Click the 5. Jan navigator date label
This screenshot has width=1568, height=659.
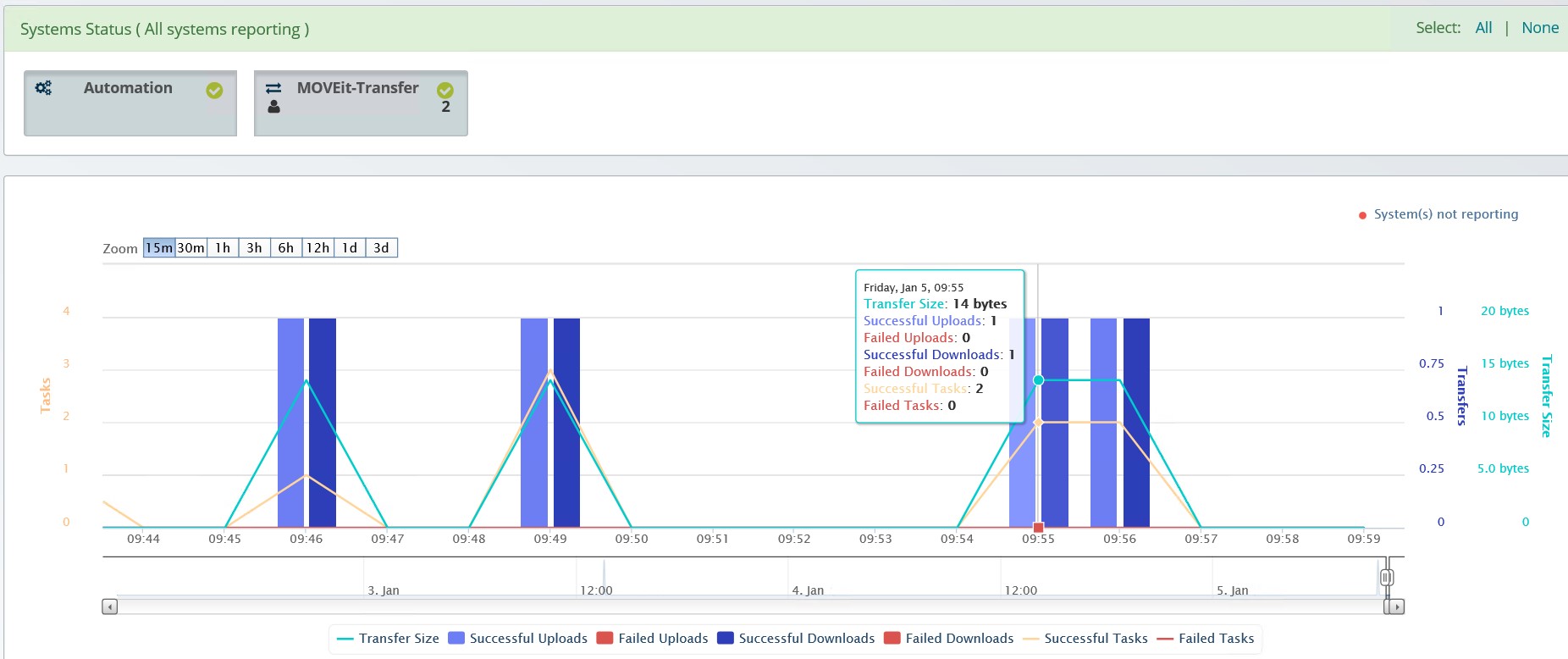click(1233, 590)
